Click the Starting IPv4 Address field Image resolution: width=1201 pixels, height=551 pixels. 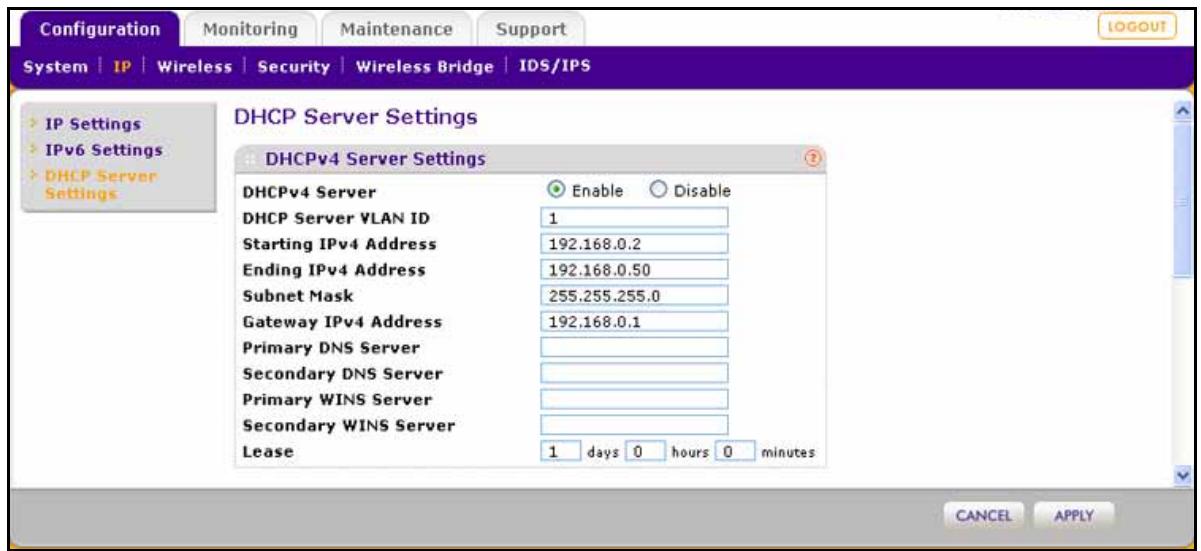(634, 242)
